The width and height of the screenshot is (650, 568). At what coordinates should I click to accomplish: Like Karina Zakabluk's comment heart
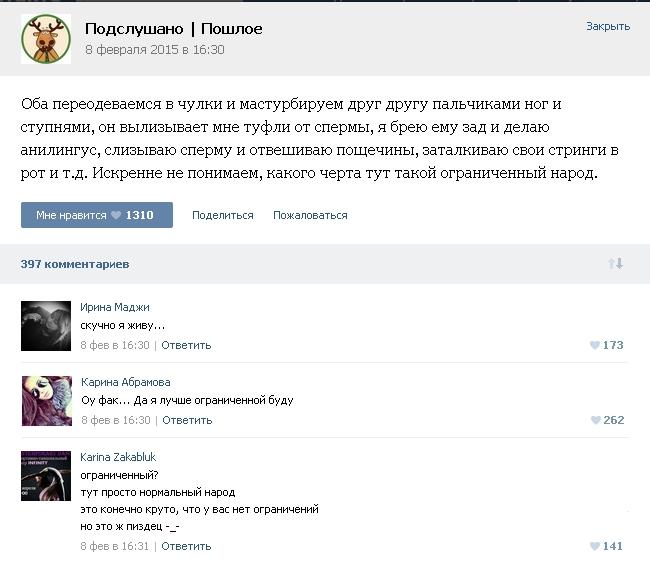point(595,546)
